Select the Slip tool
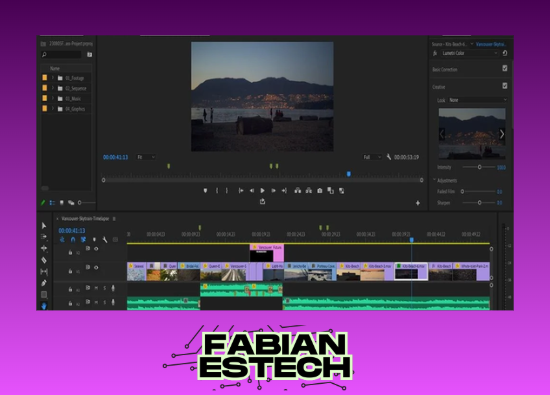 (44, 272)
